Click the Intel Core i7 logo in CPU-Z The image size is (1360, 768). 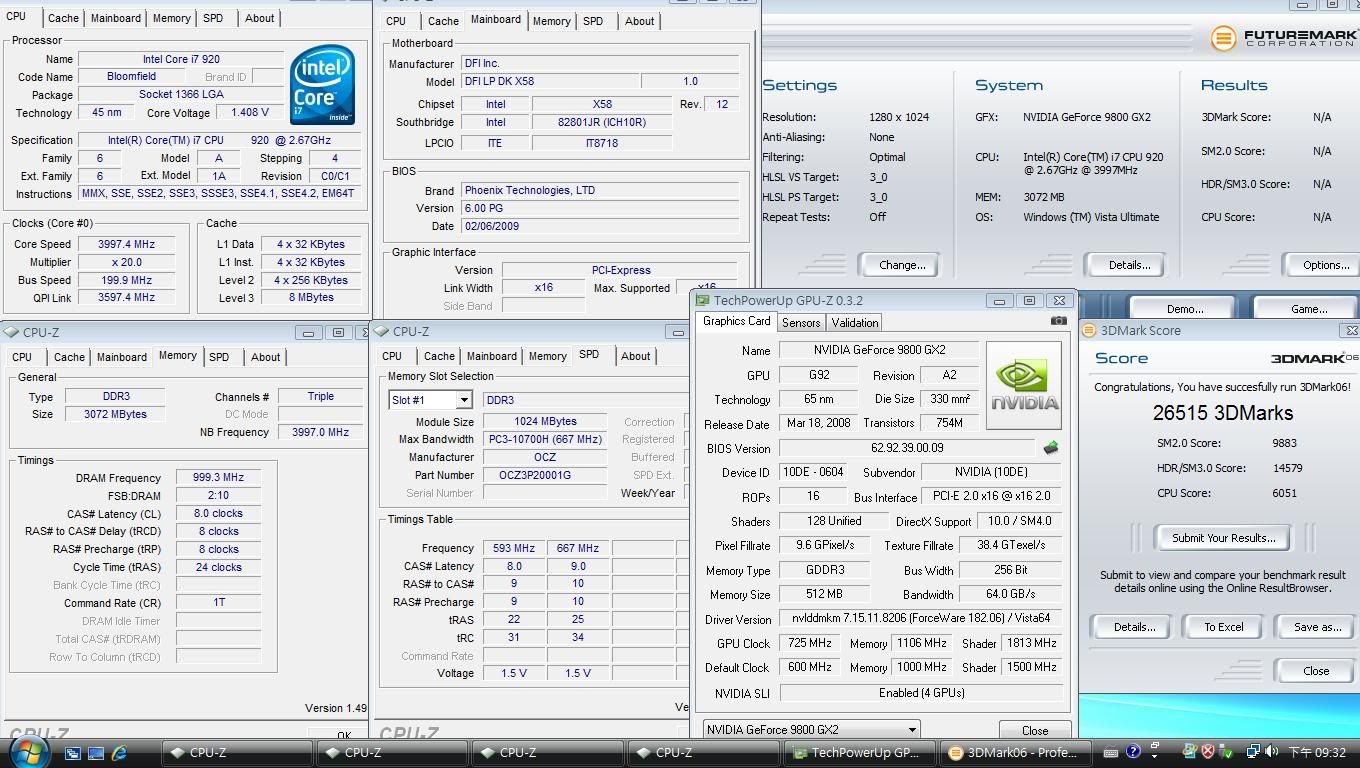coord(322,87)
